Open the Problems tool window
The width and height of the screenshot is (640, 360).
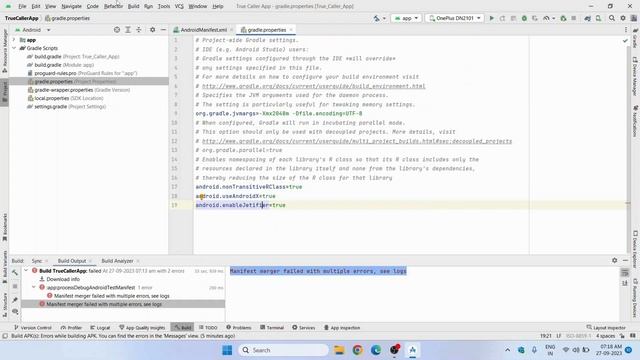pyautogui.click(x=238, y=327)
